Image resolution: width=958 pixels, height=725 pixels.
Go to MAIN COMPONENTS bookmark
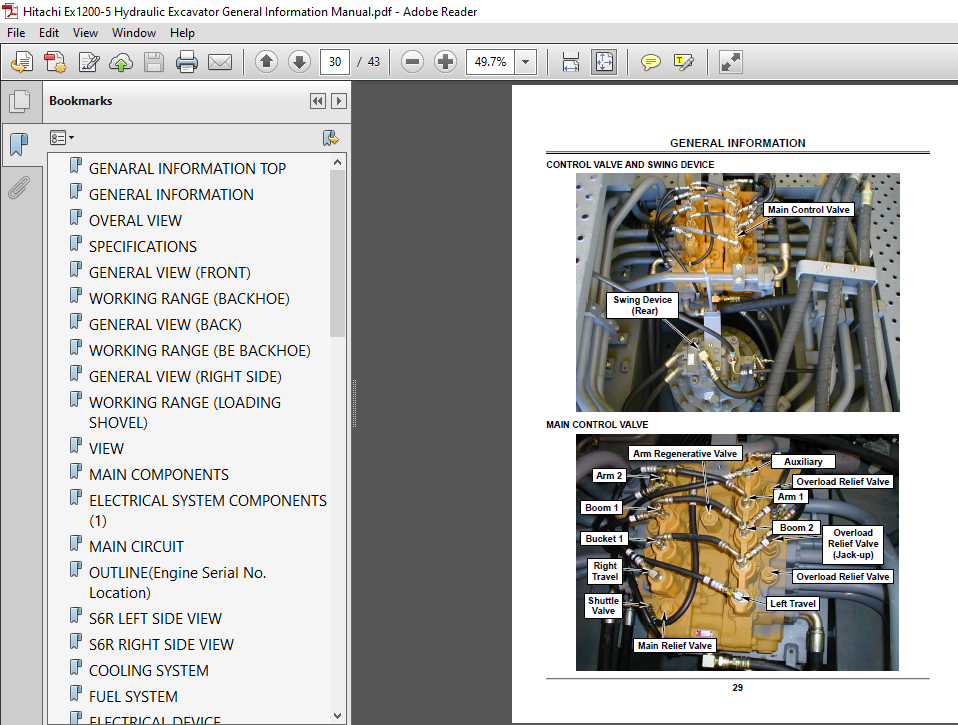point(159,475)
